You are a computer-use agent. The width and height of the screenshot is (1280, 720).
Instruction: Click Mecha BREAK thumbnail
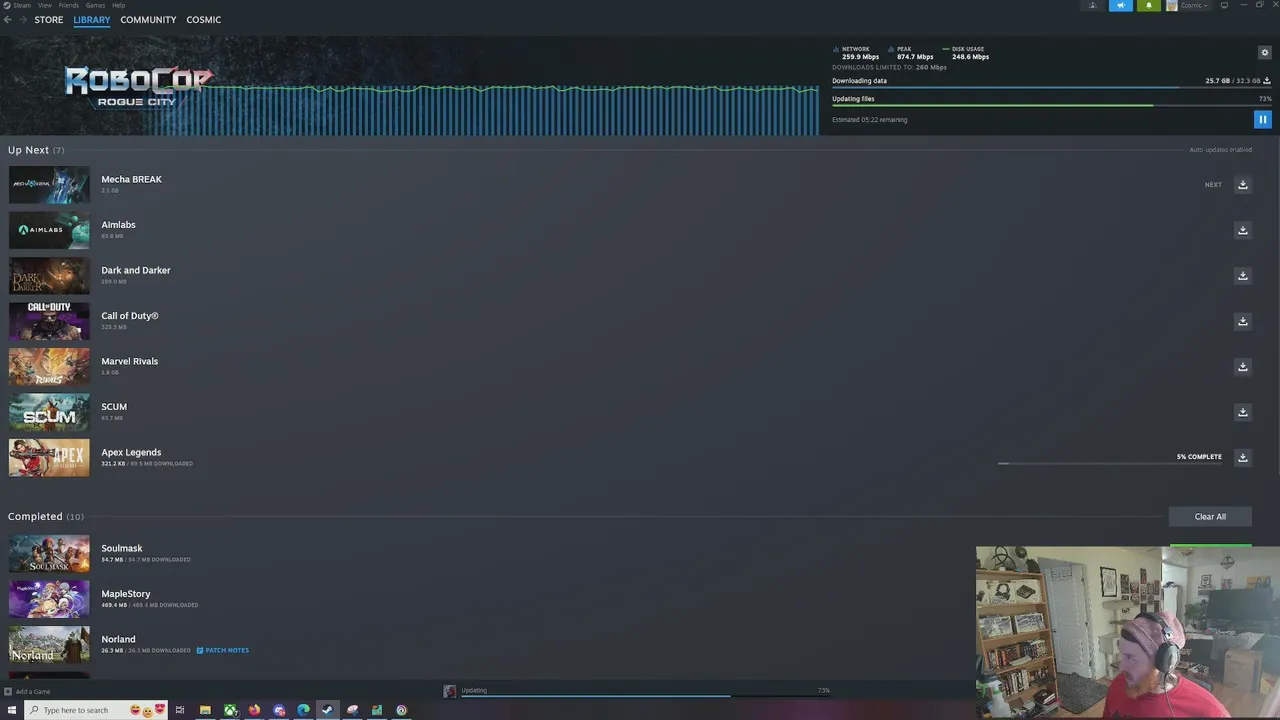tap(49, 184)
